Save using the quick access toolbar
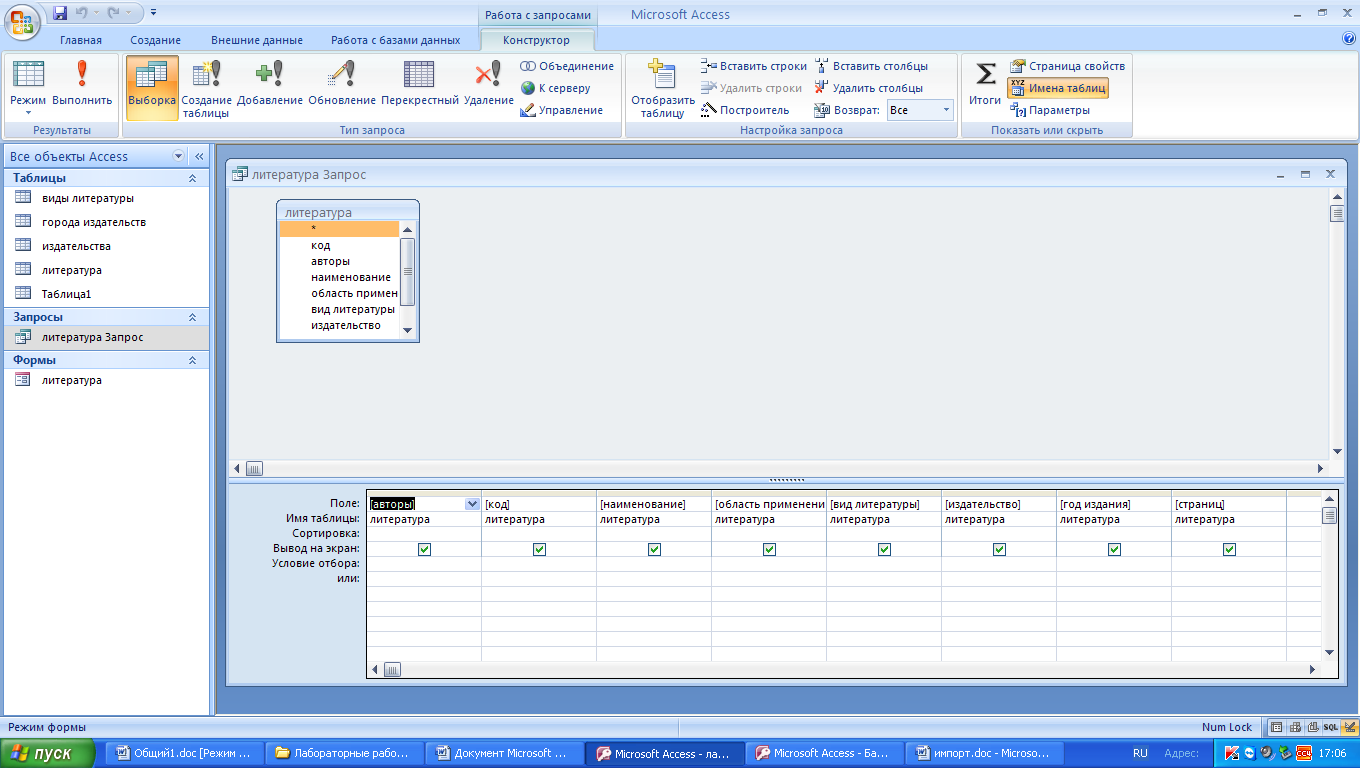 coord(60,13)
